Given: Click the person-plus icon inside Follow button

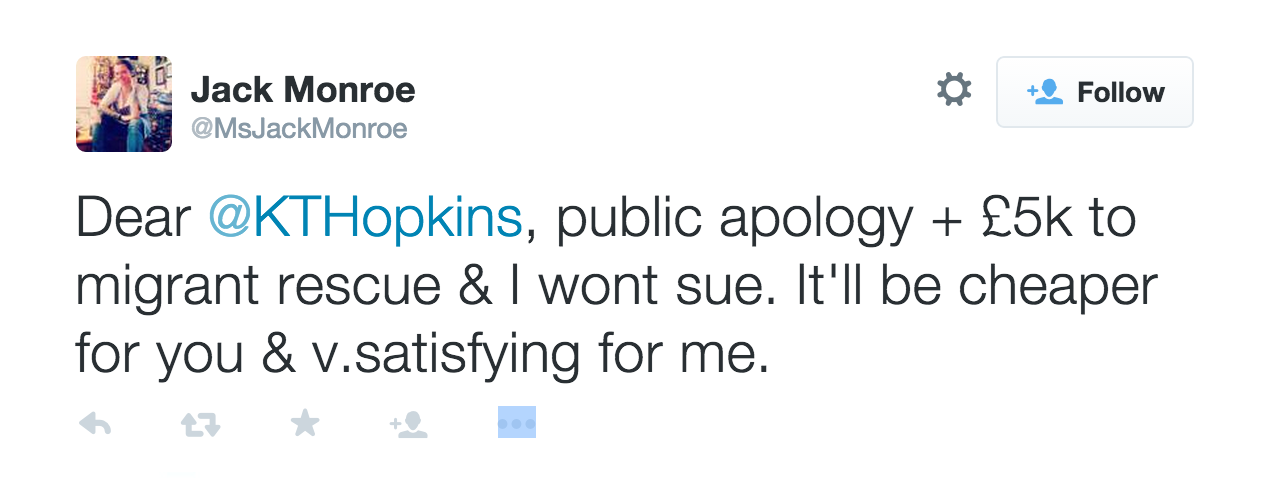Looking at the screenshot, I should (x=1044, y=92).
